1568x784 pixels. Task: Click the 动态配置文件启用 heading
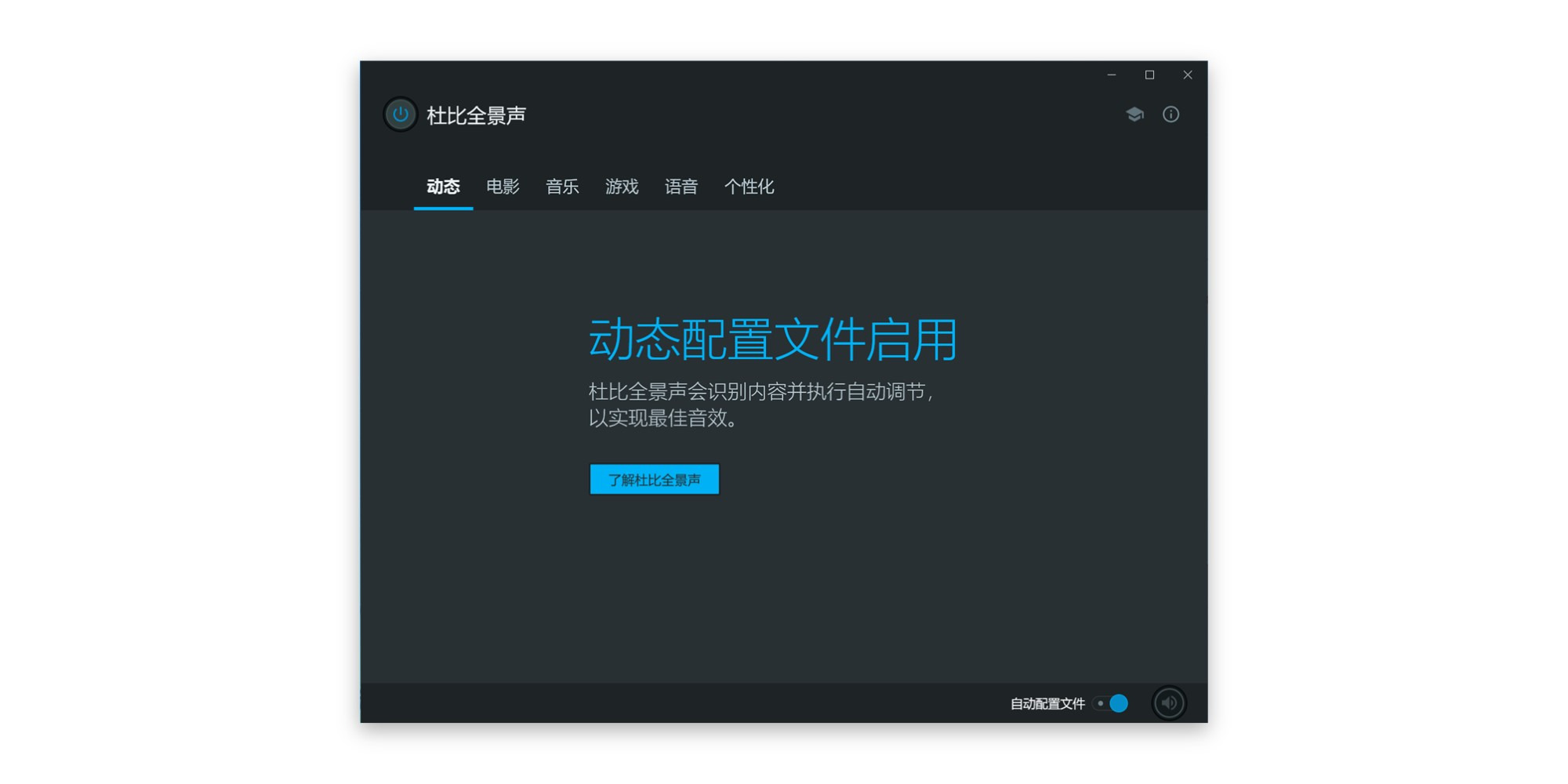(773, 340)
